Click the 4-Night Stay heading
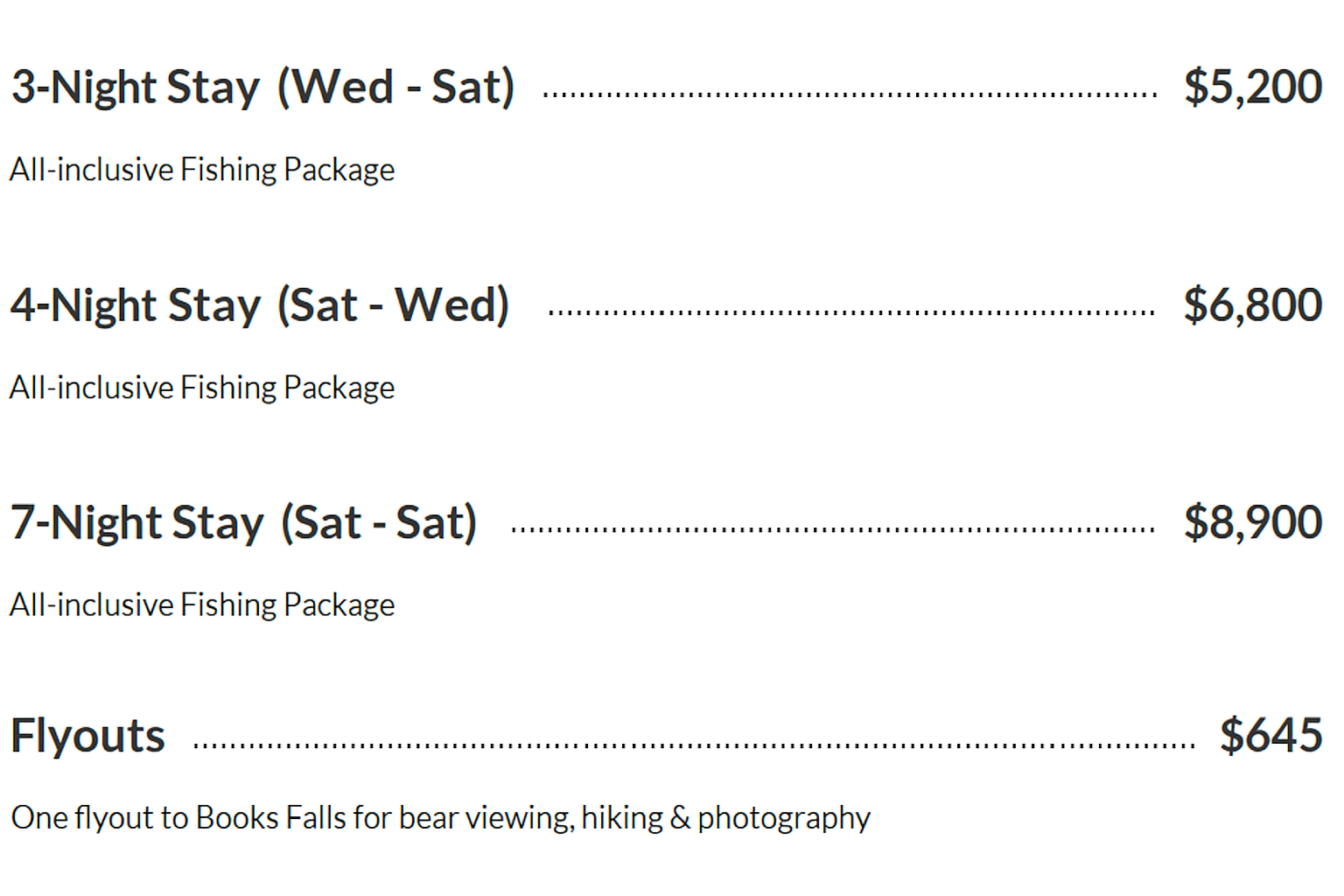 point(136,305)
